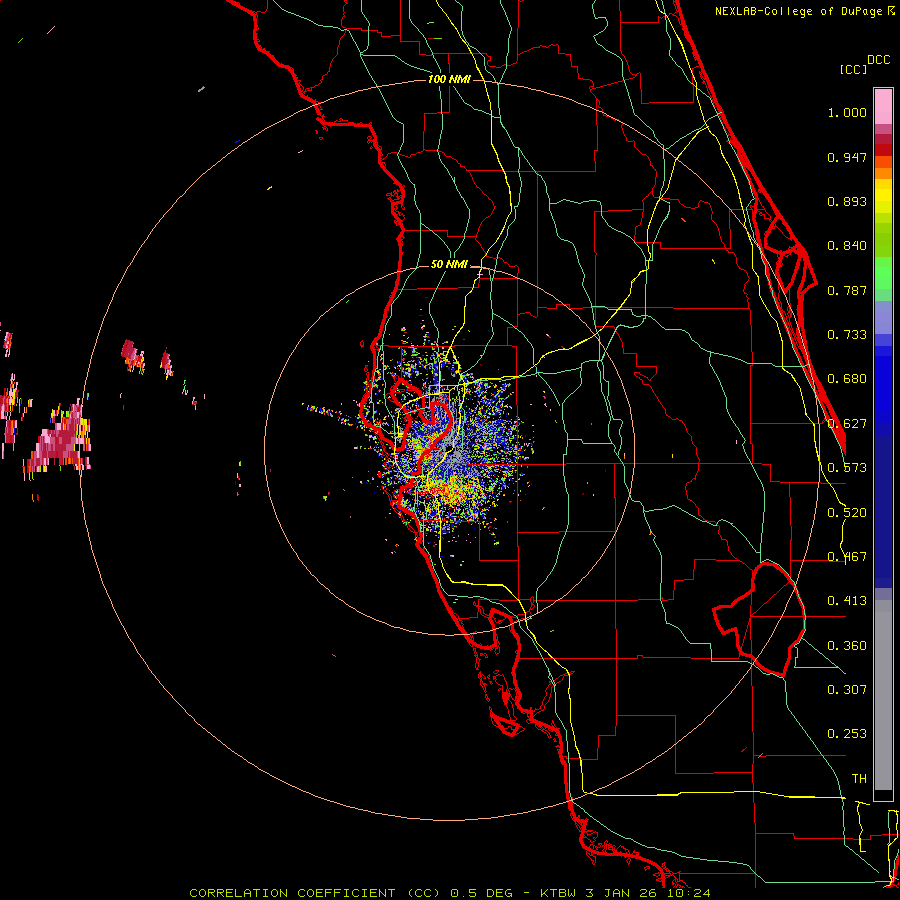Click the Correlation Coefficient footer caption
The width and height of the screenshot is (900, 900).
point(450,893)
